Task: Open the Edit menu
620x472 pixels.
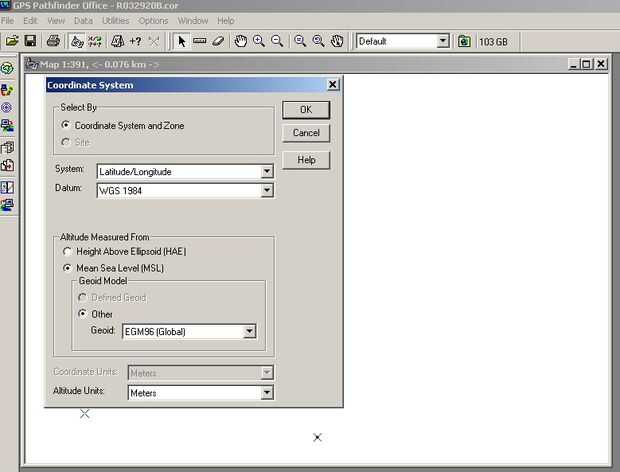Action: (x=30, y=21)
